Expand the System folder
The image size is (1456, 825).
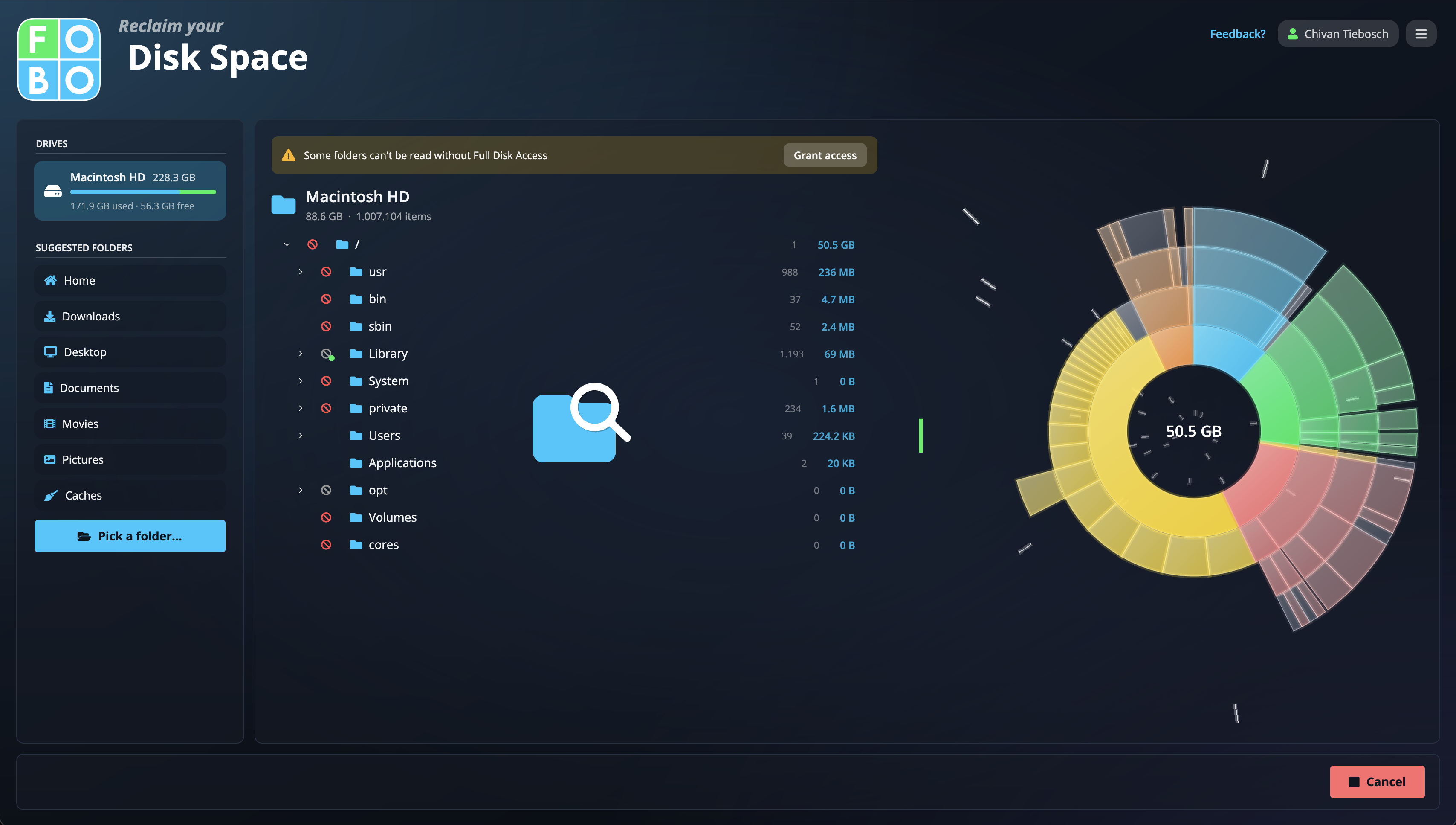301,381
